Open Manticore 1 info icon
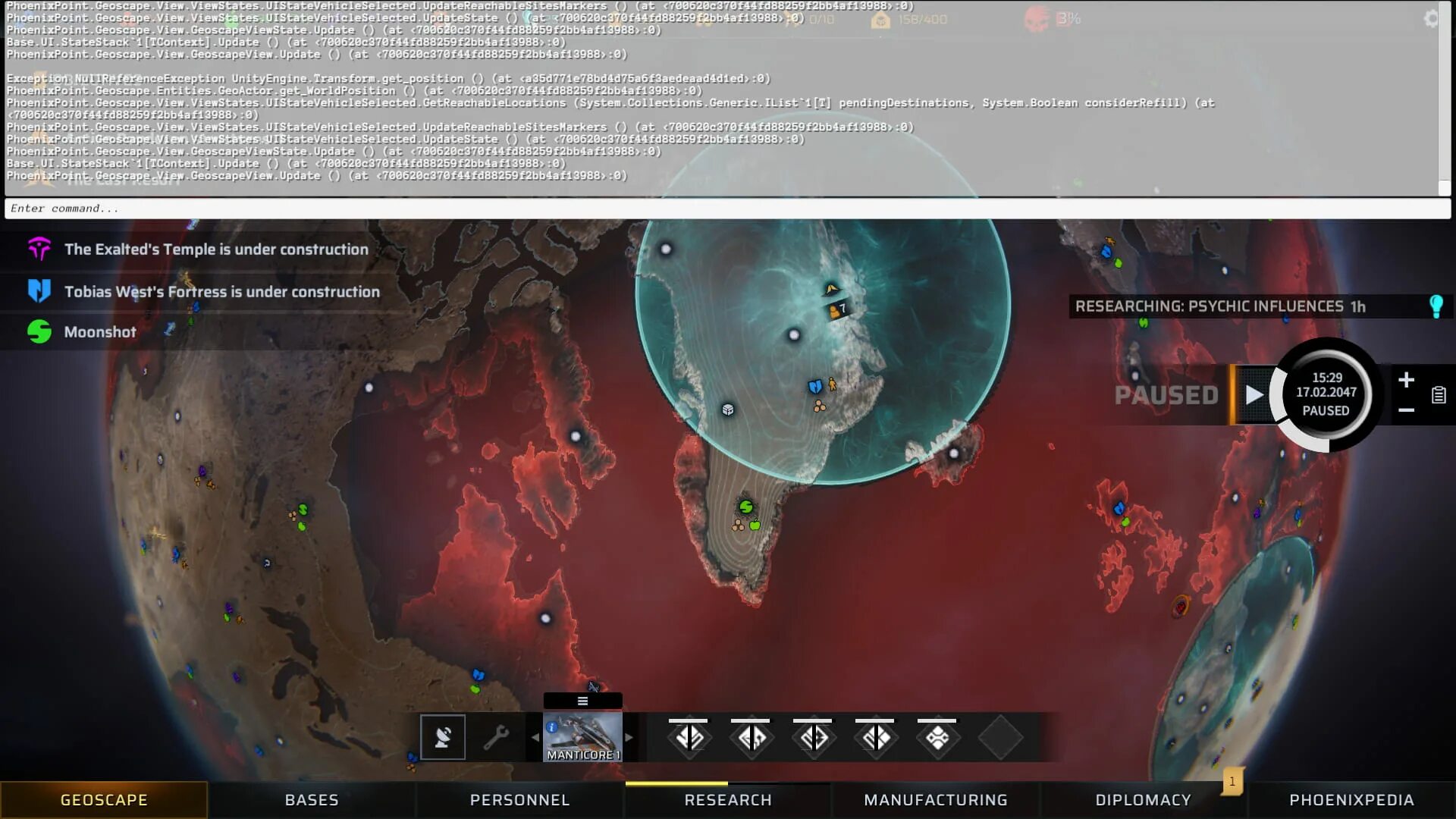This screenshot has width=1456, height=819. pyautogui.click(x=552, y=727)
